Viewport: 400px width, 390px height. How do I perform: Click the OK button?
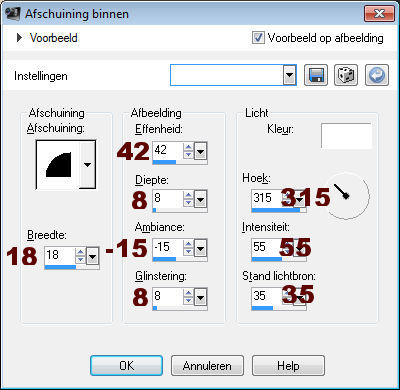click(126, 366)
